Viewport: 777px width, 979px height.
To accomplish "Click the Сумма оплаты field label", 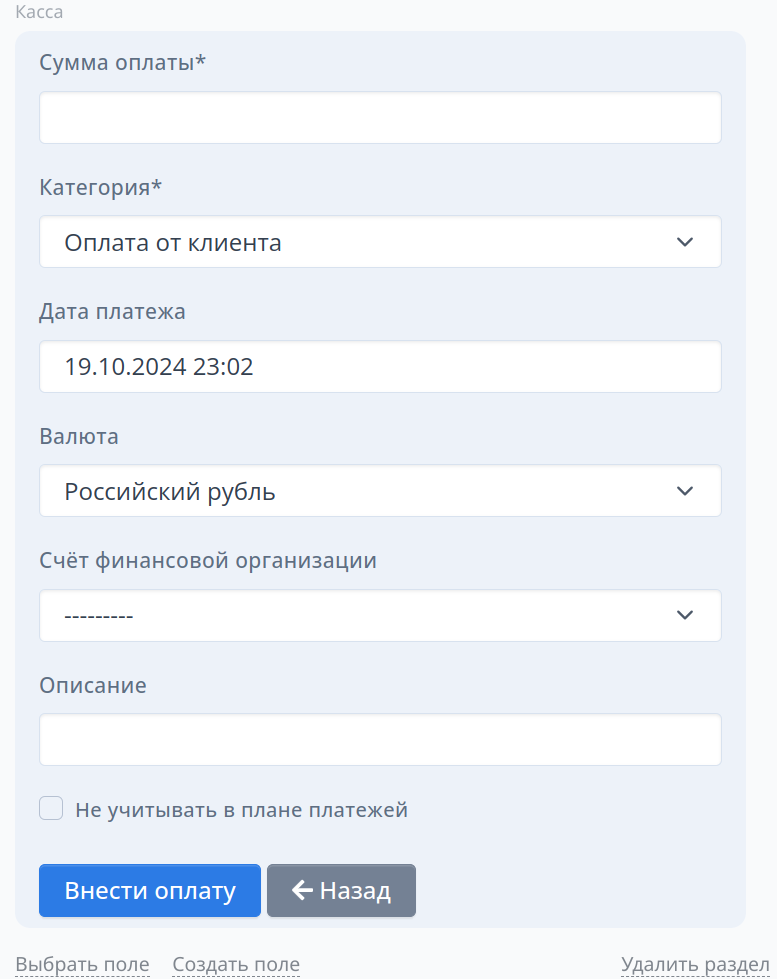I will coord(122,62).
